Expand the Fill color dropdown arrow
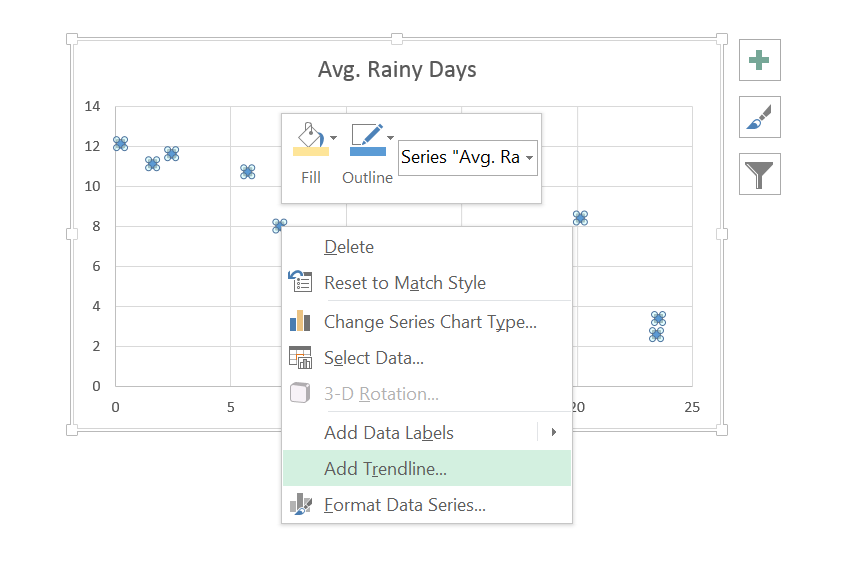853x561 pixels. (x=333, y=137)
